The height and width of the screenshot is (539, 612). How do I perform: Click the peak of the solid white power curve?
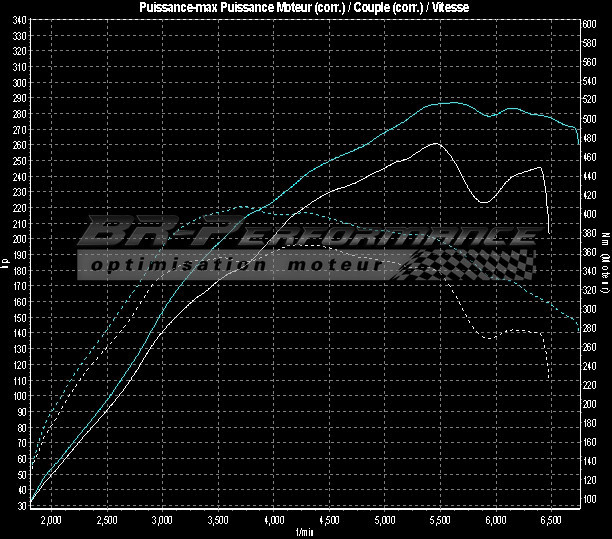[x=436, y=143]
